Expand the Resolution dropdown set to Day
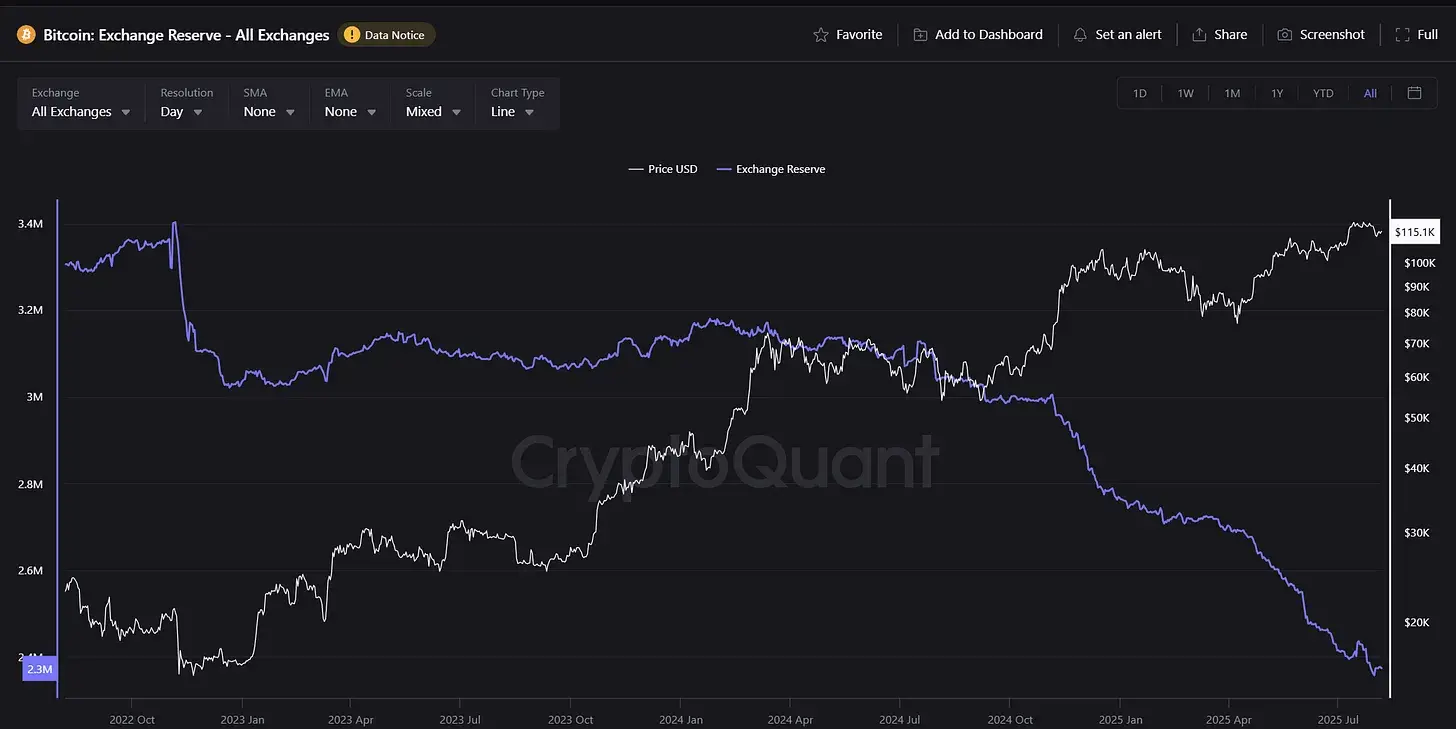This screenshot has height=729, width=1456. pyautogui.click(x=181, y=112)
